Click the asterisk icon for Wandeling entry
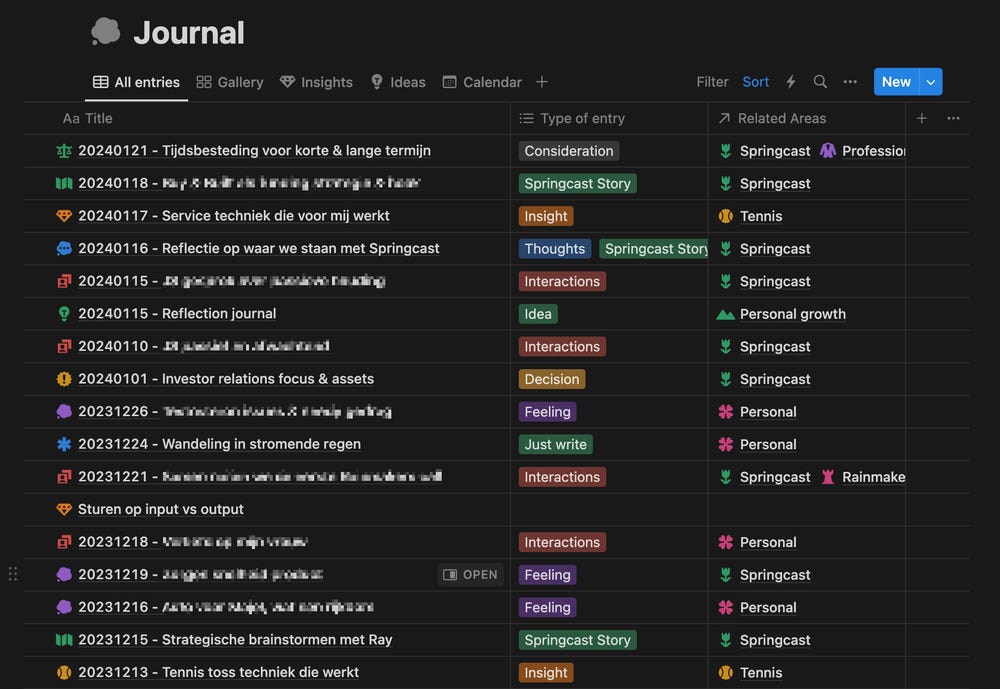1000x689 pixels. pyautogui.click(x=64, y=443)
